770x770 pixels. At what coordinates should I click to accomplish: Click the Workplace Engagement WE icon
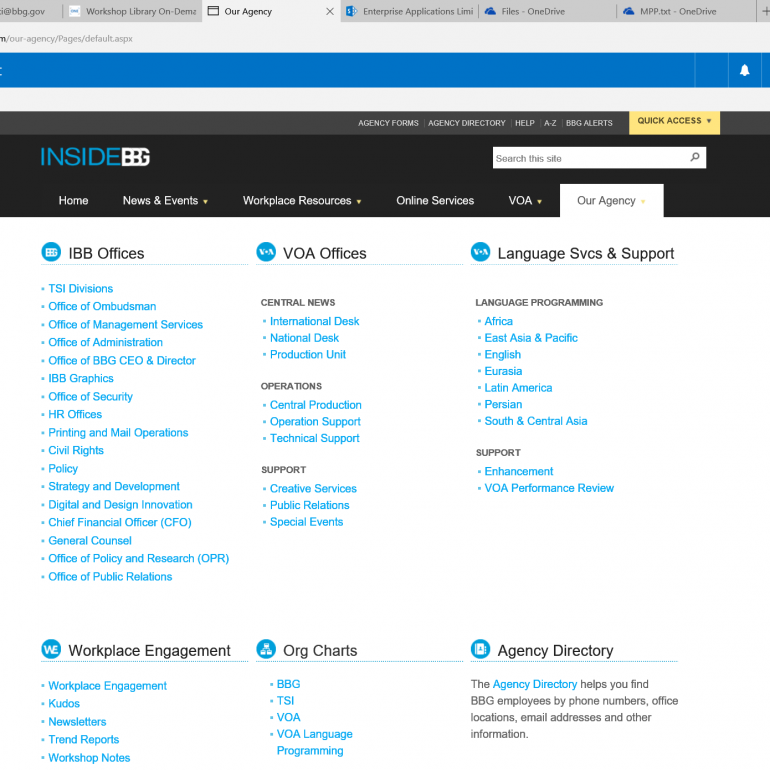point(51,649)
